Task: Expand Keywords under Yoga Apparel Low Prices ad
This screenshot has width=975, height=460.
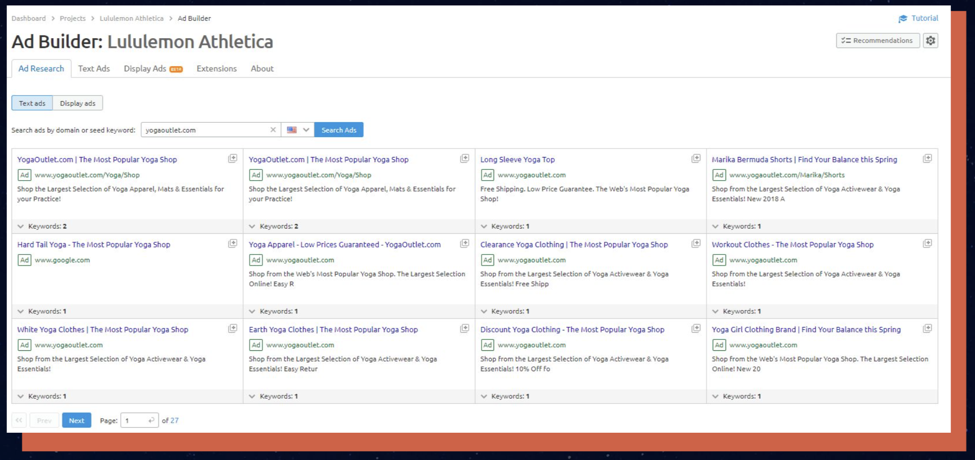Action: tap(274, 311)
